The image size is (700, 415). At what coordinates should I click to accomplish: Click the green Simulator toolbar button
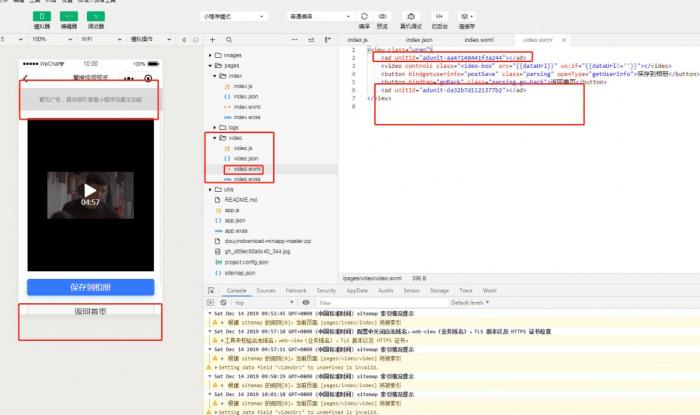coord(42,17)
